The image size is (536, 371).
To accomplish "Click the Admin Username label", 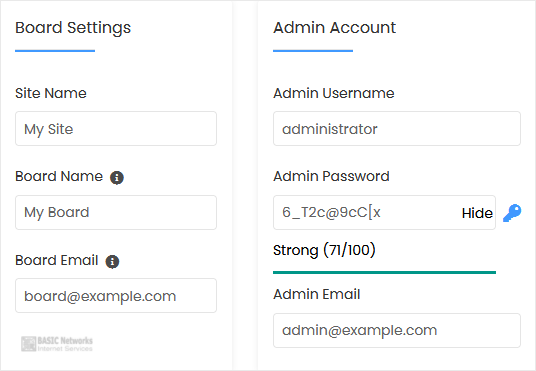I will [334, 93].
